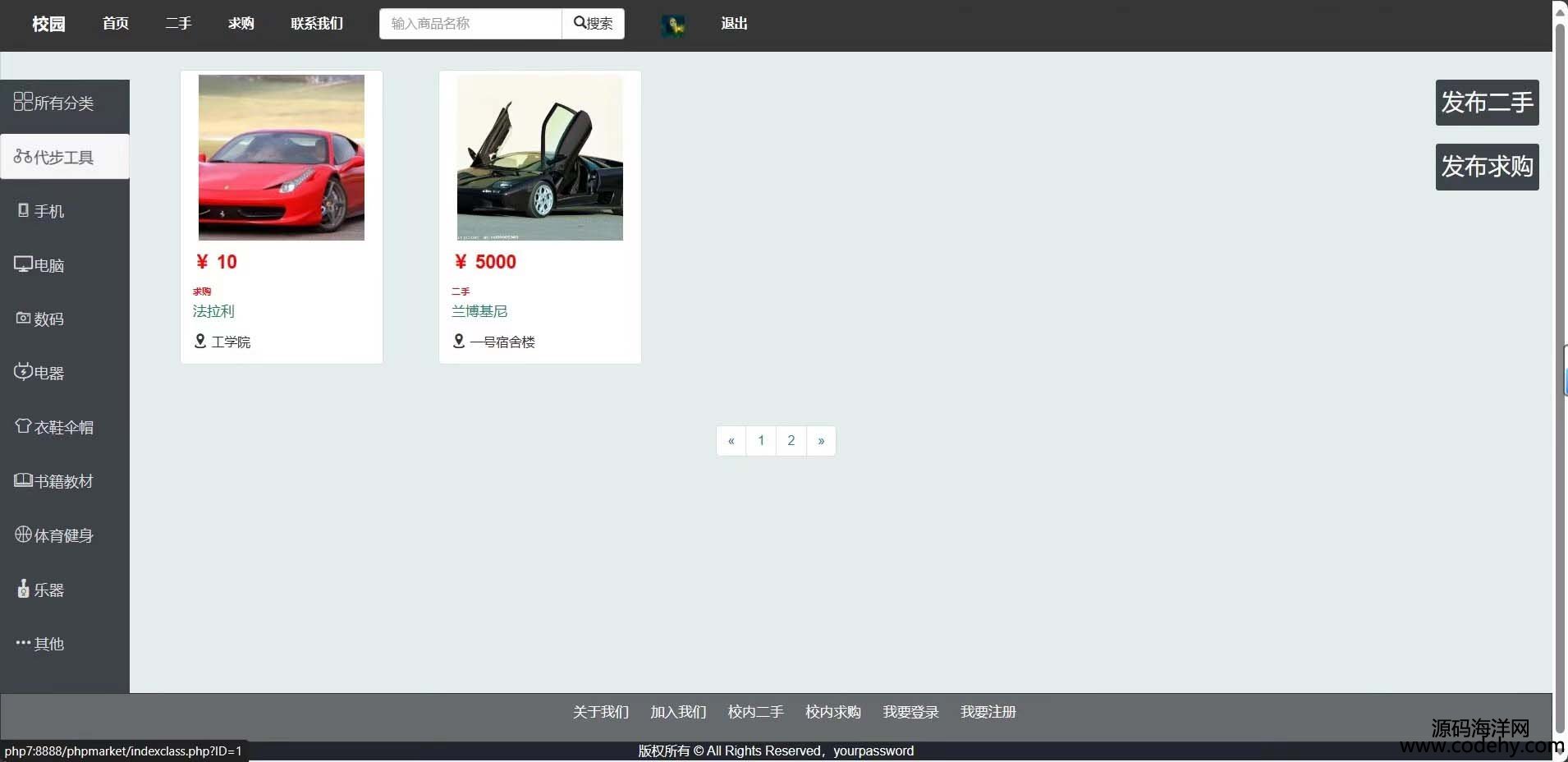Click the 求购 tag on the 法拉利 card
1568x762 pixels.
pyautogui.click(x=202, y=291)
